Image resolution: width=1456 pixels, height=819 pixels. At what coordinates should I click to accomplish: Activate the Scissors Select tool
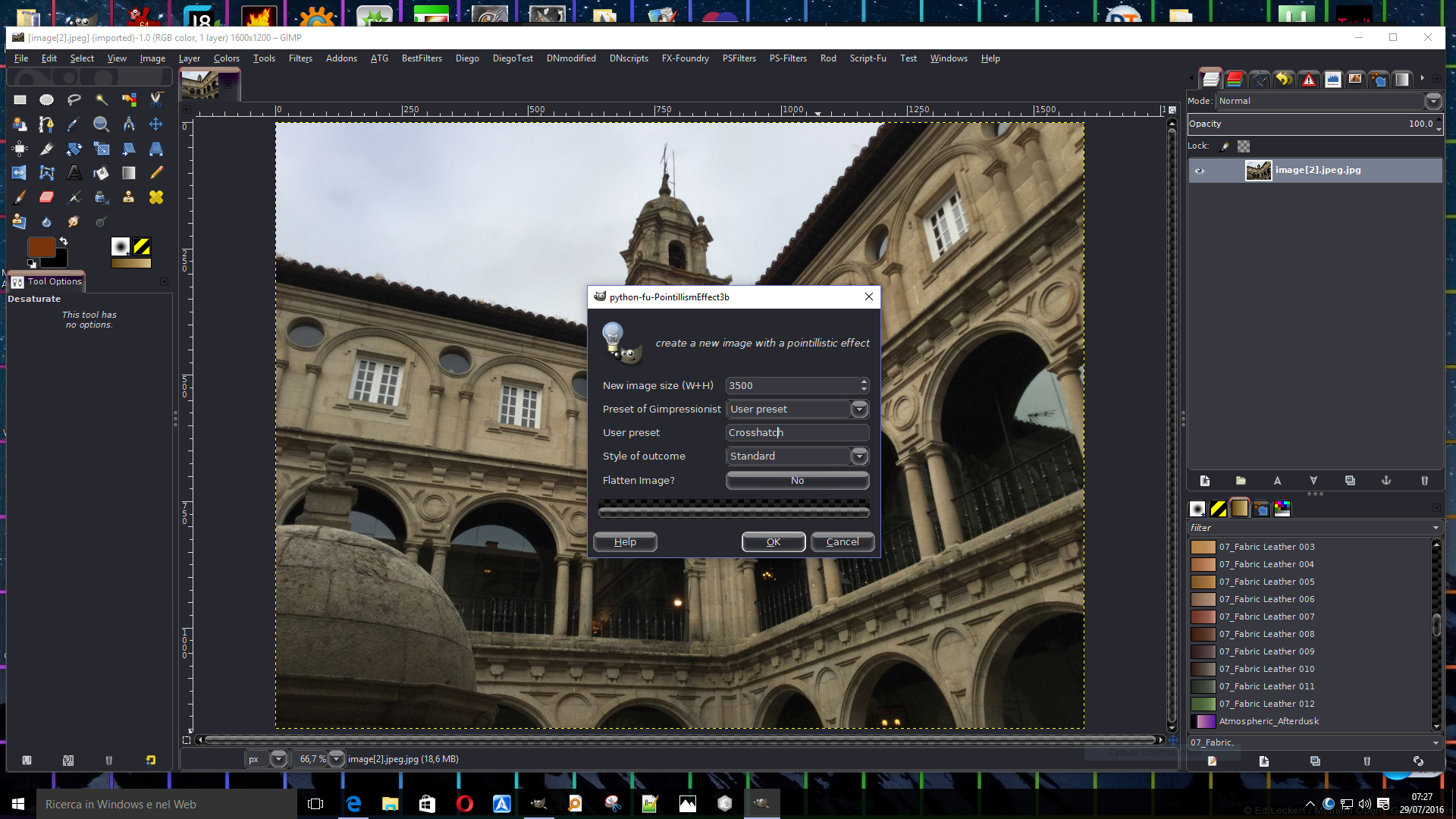pos(156,99)
